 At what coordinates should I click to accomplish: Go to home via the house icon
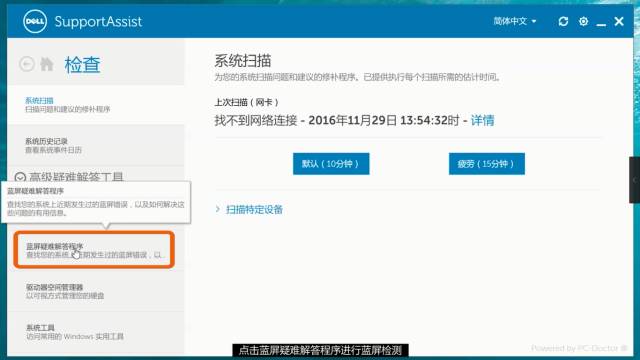click(47, 64)
